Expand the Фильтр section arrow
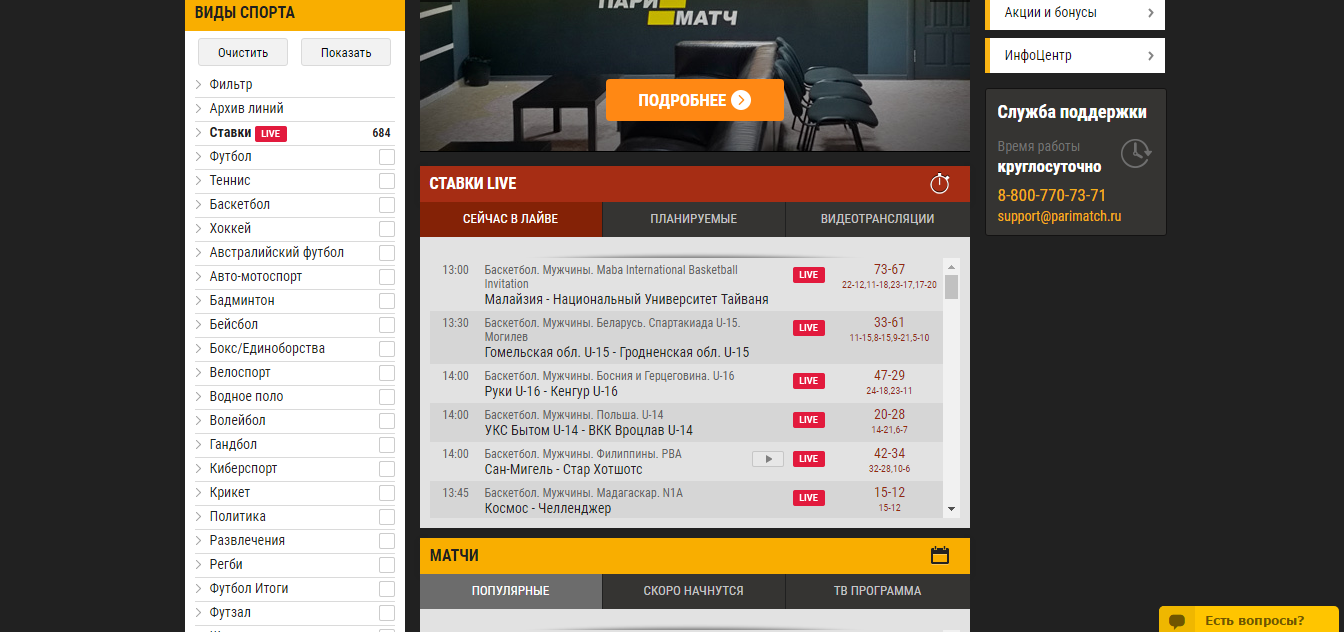Screen dimensions: 1344x632 (198, 85)
